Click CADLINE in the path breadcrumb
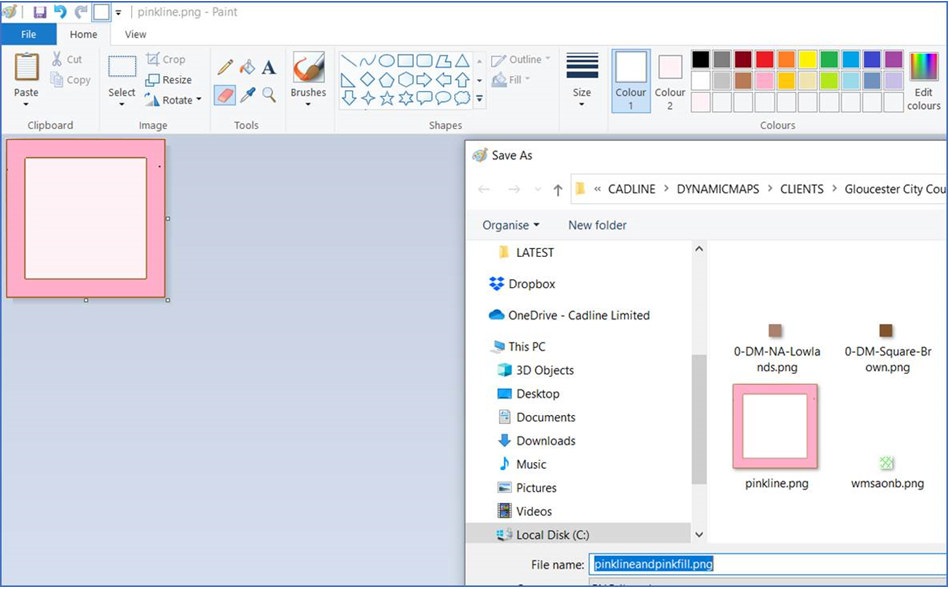949x589 pixels. click(x=631, y=189)
